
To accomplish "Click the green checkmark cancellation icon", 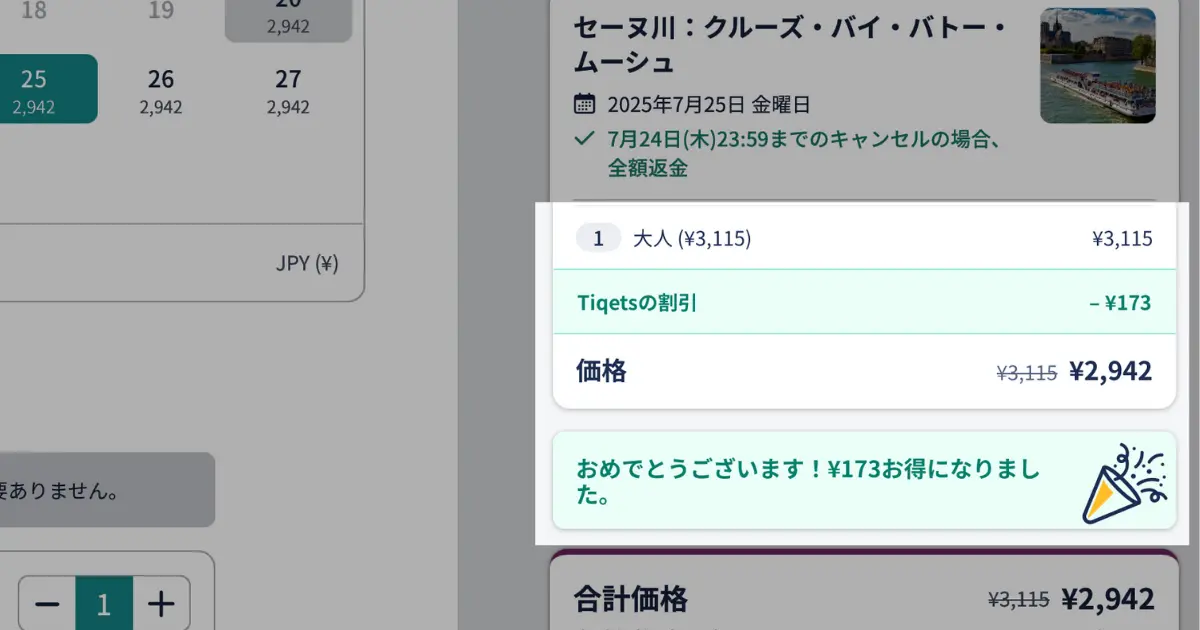I will click(584, 138).
